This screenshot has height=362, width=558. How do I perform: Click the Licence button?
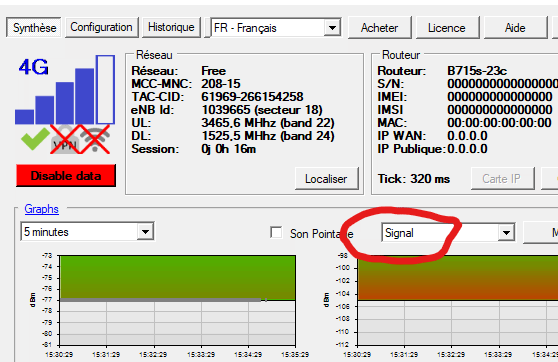[446, 27]
